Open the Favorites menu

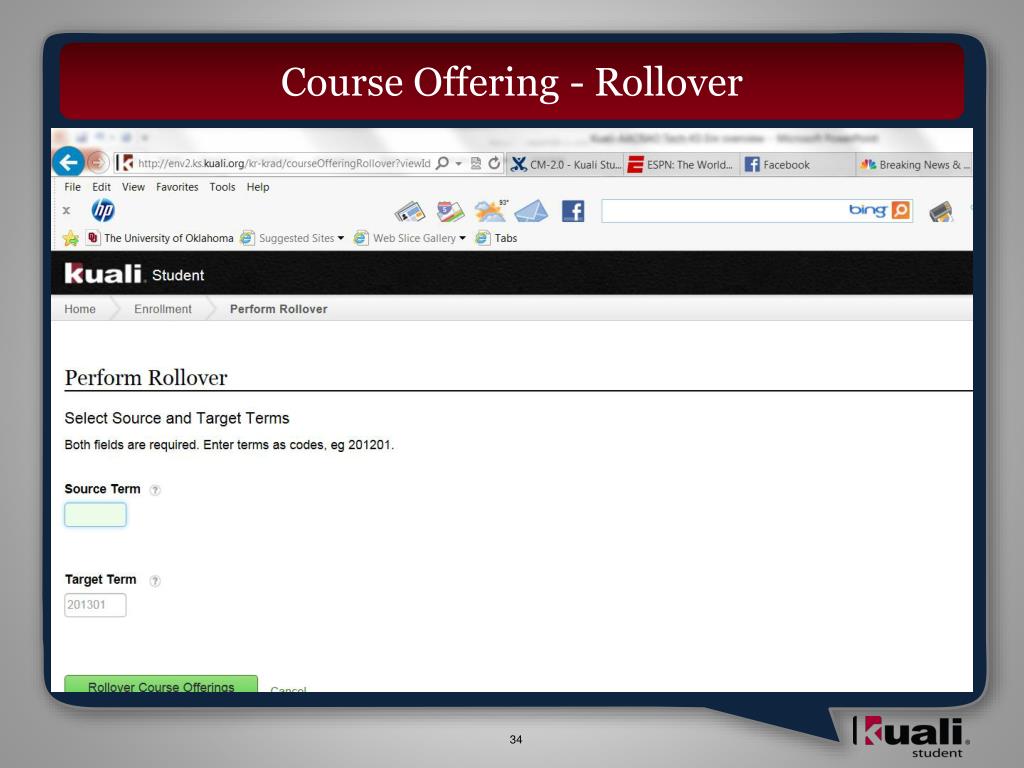(x=177, y=187)
